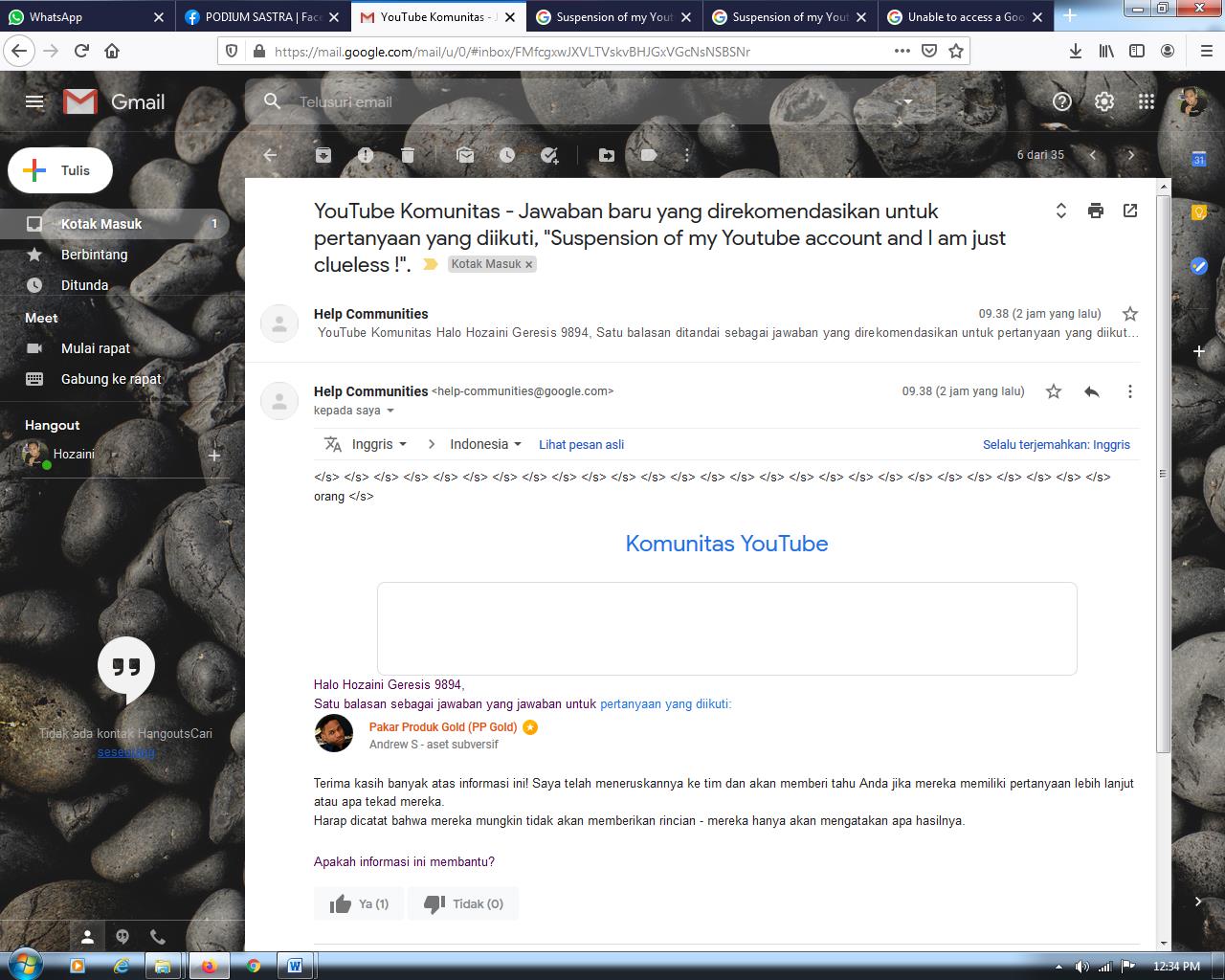Switch to first Suspension of my Youtube tab

coord(613,16)
